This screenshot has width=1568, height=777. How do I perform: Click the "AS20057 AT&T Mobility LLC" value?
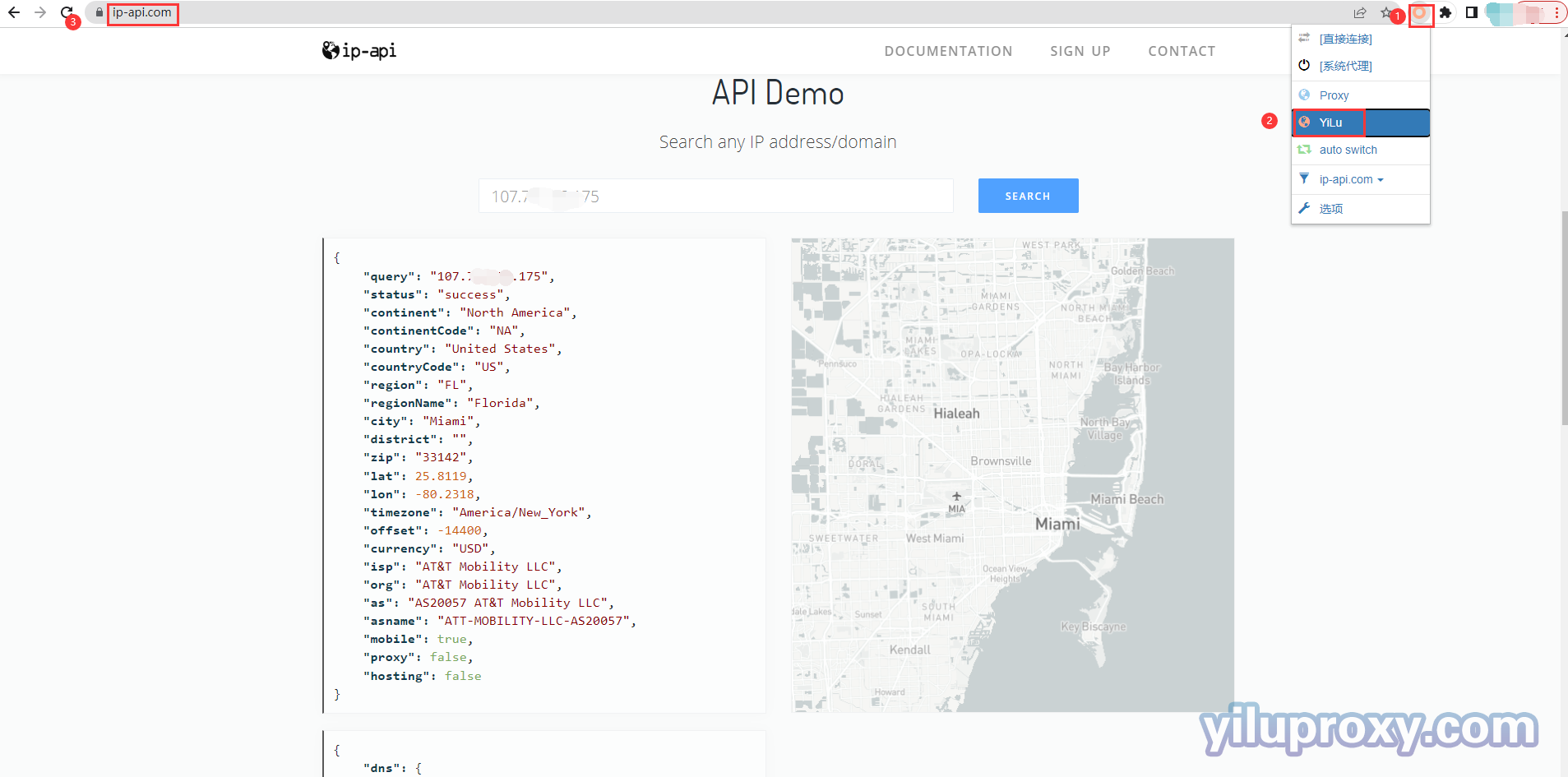[x=507, y=603]
